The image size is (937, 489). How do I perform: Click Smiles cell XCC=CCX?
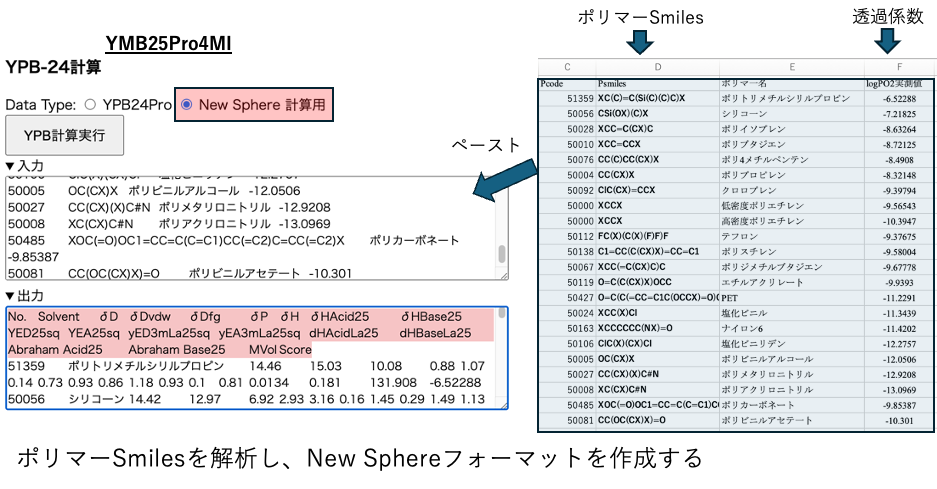658,144
